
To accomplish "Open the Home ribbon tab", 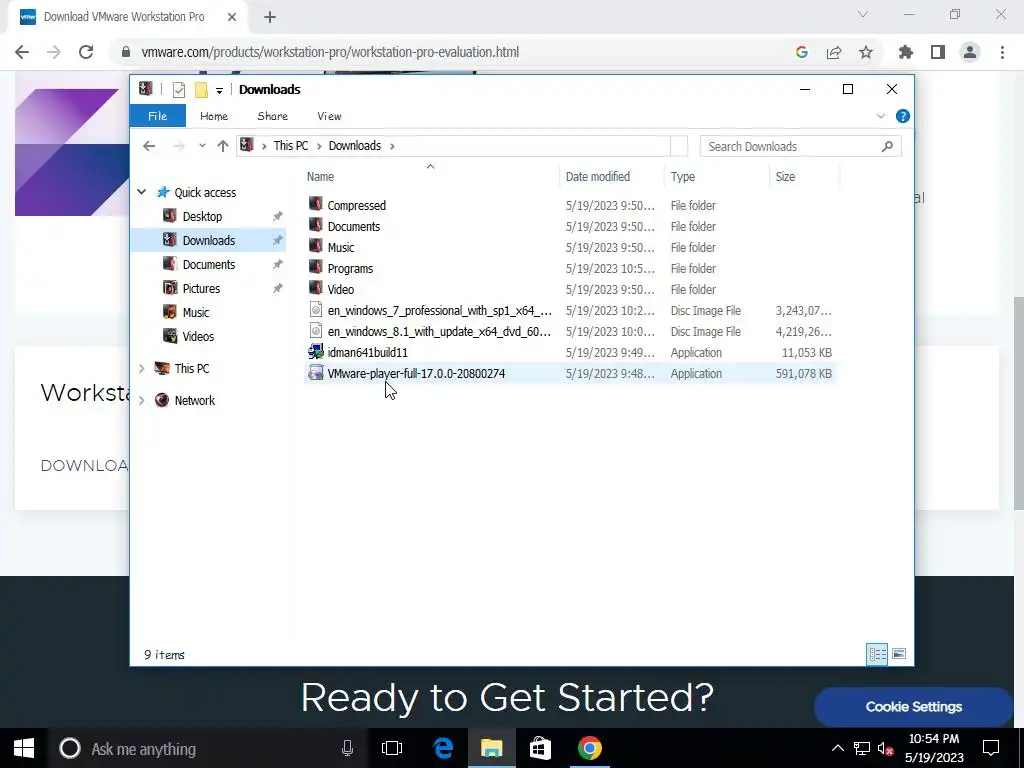I will click(x=214, y=116).
